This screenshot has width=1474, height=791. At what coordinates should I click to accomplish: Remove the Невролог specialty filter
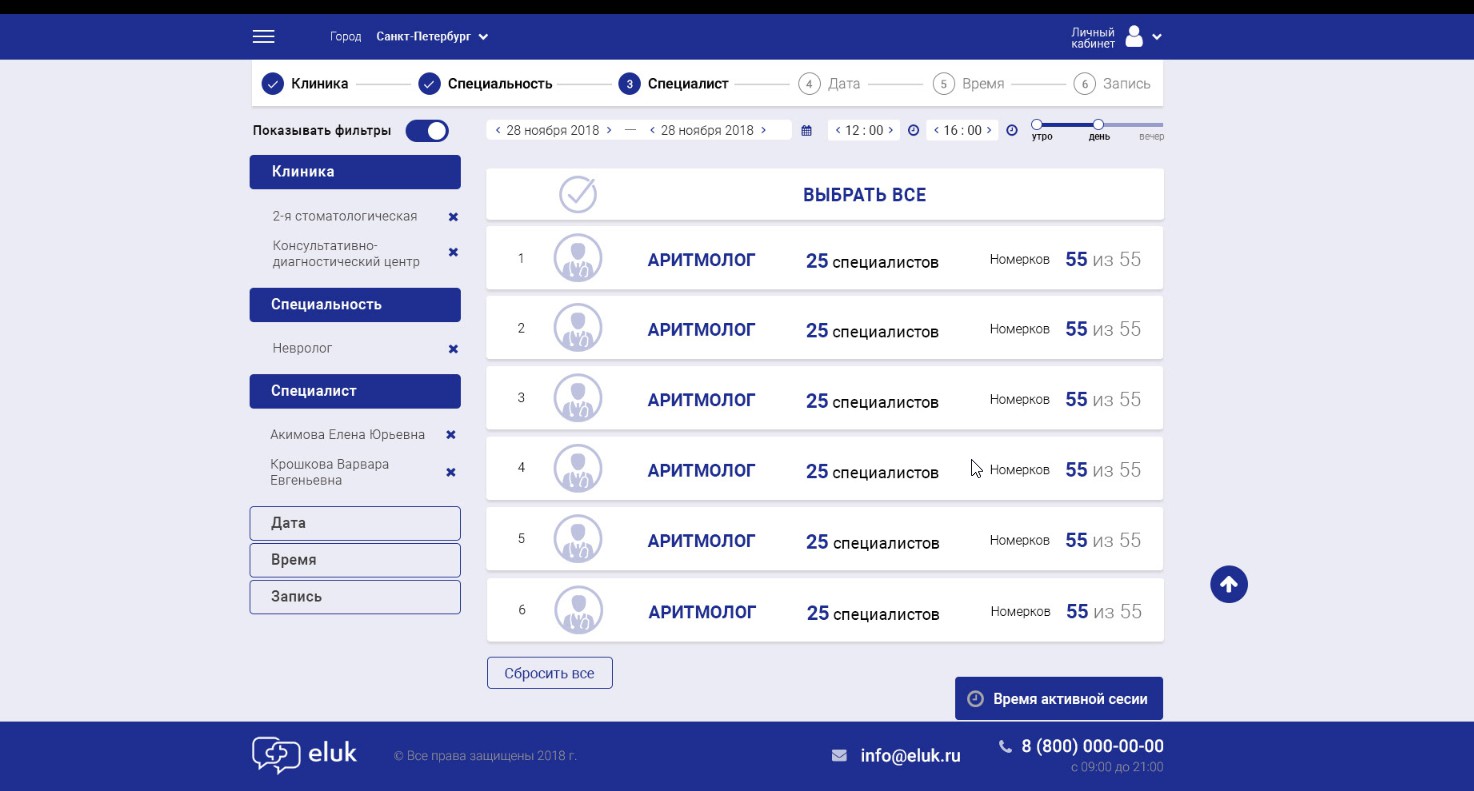point(453,349)
